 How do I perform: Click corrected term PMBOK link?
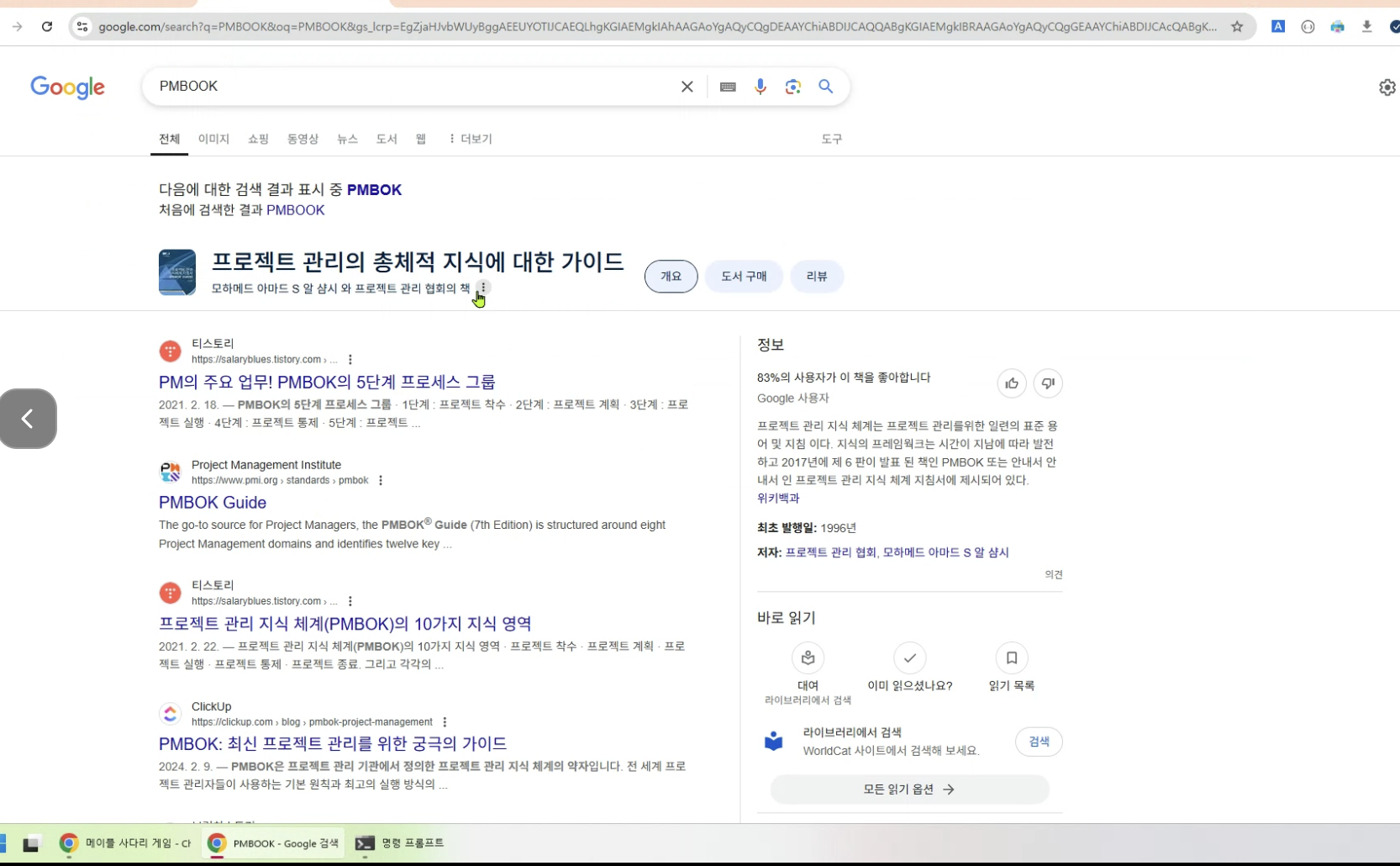pos(374,190)
